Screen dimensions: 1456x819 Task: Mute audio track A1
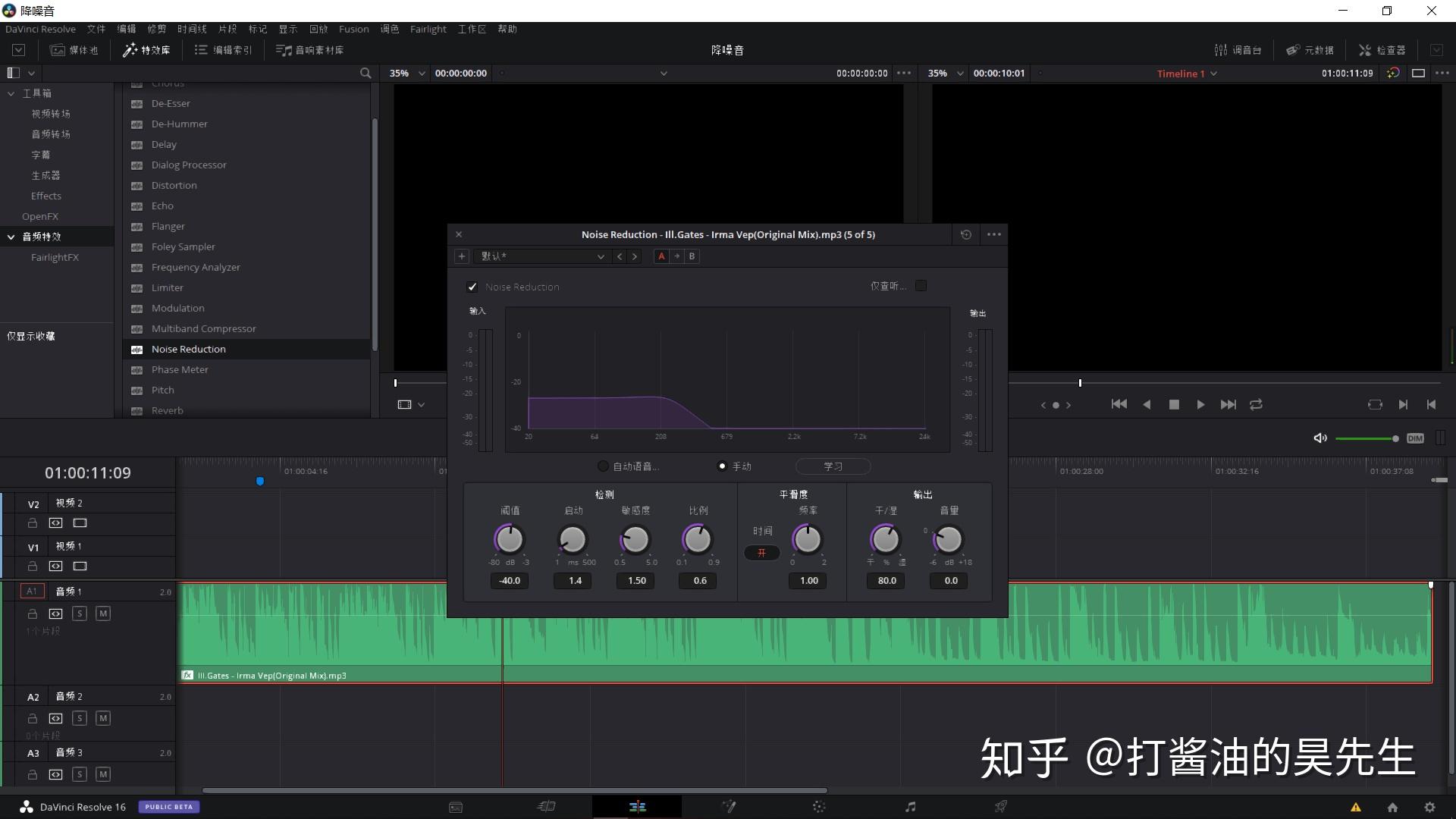tap(103, 613)
